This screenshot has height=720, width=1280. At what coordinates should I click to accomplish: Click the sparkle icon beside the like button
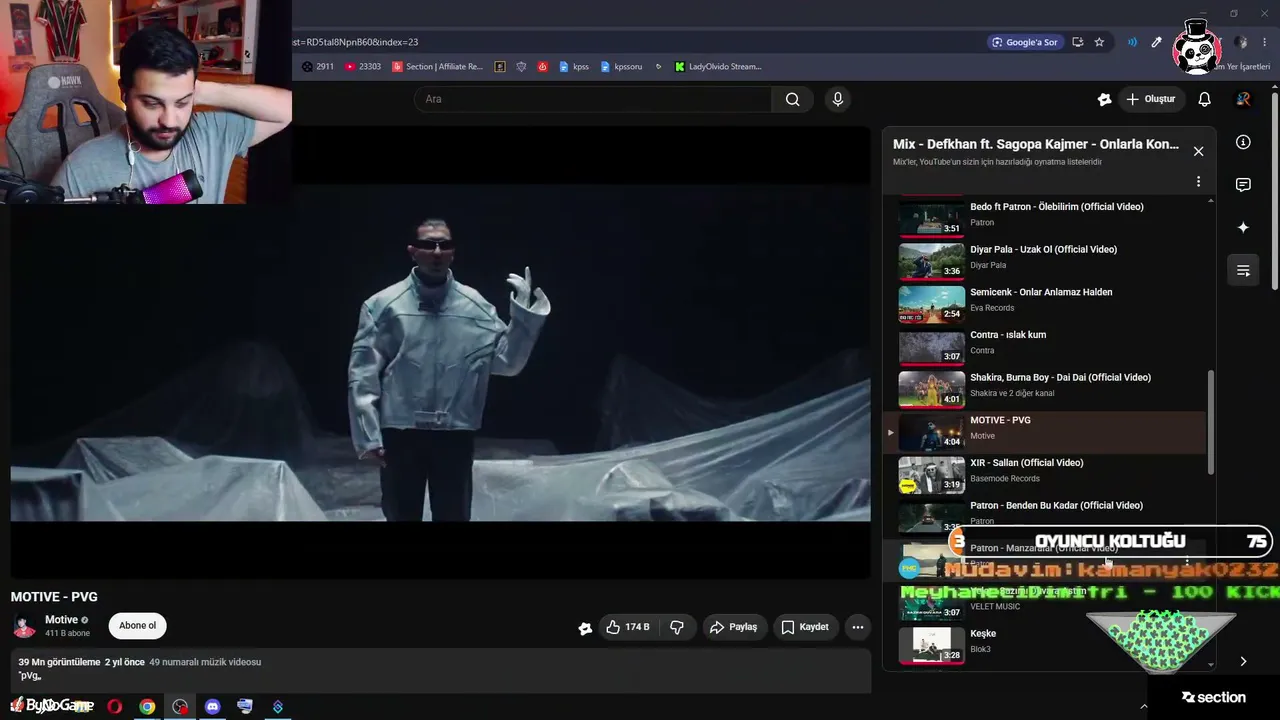[x=585, y=628]
